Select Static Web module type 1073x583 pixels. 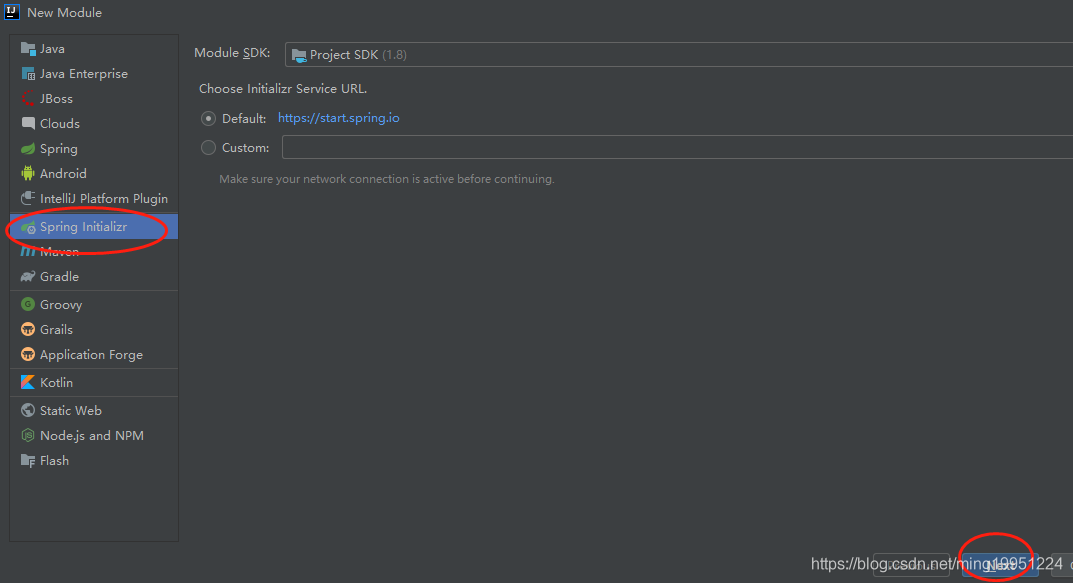click(x=70, y=410)
